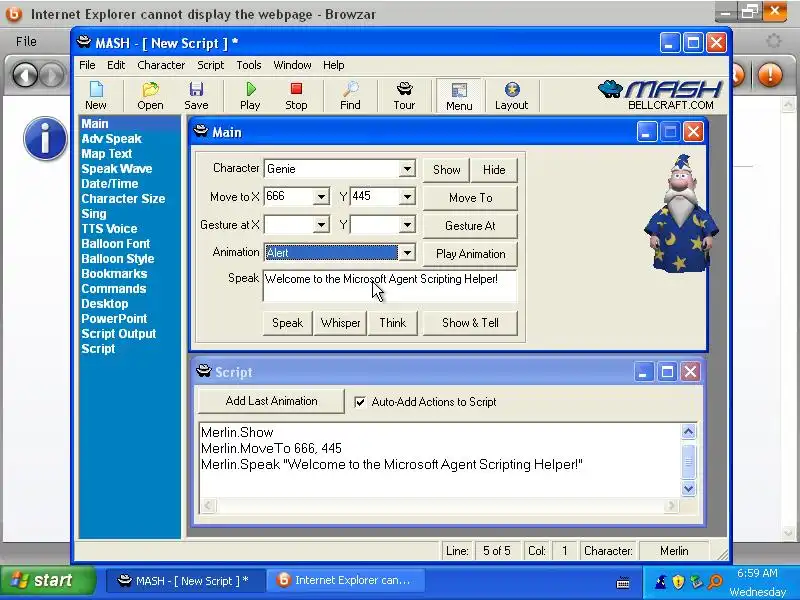Click the Gesture At button
Screen dimensions: 800x600
[x=470, y=226]
